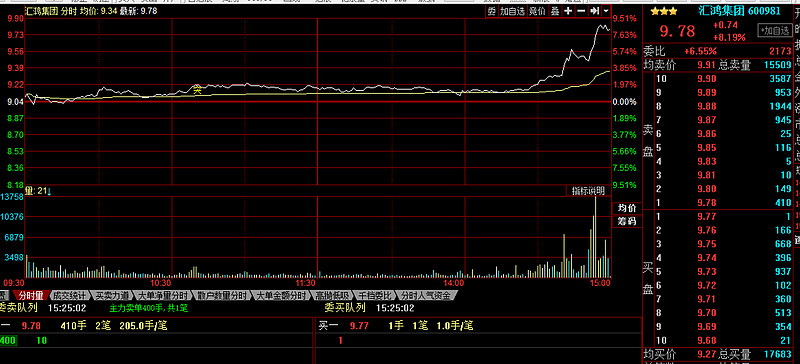Click 加自选 in the chart toolbar
800x364 pixels.
(x=512, y=11)
